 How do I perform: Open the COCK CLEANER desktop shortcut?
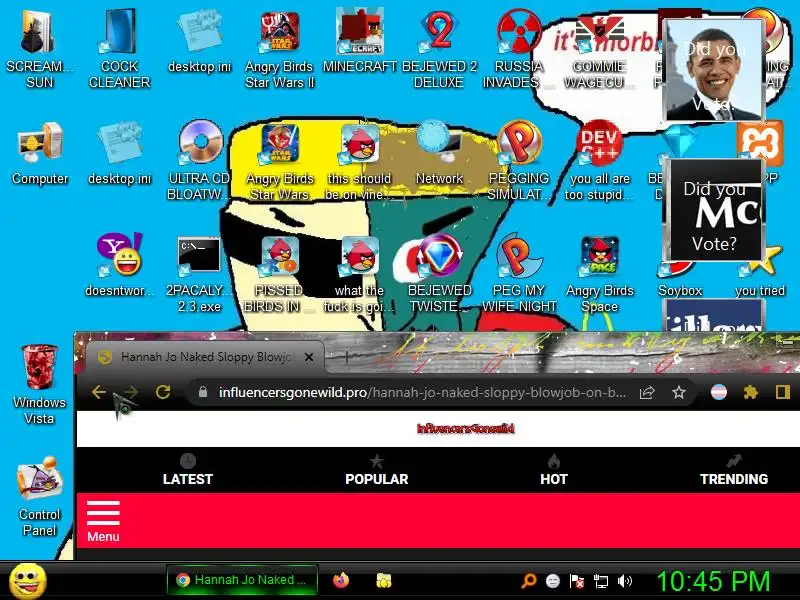119,49
